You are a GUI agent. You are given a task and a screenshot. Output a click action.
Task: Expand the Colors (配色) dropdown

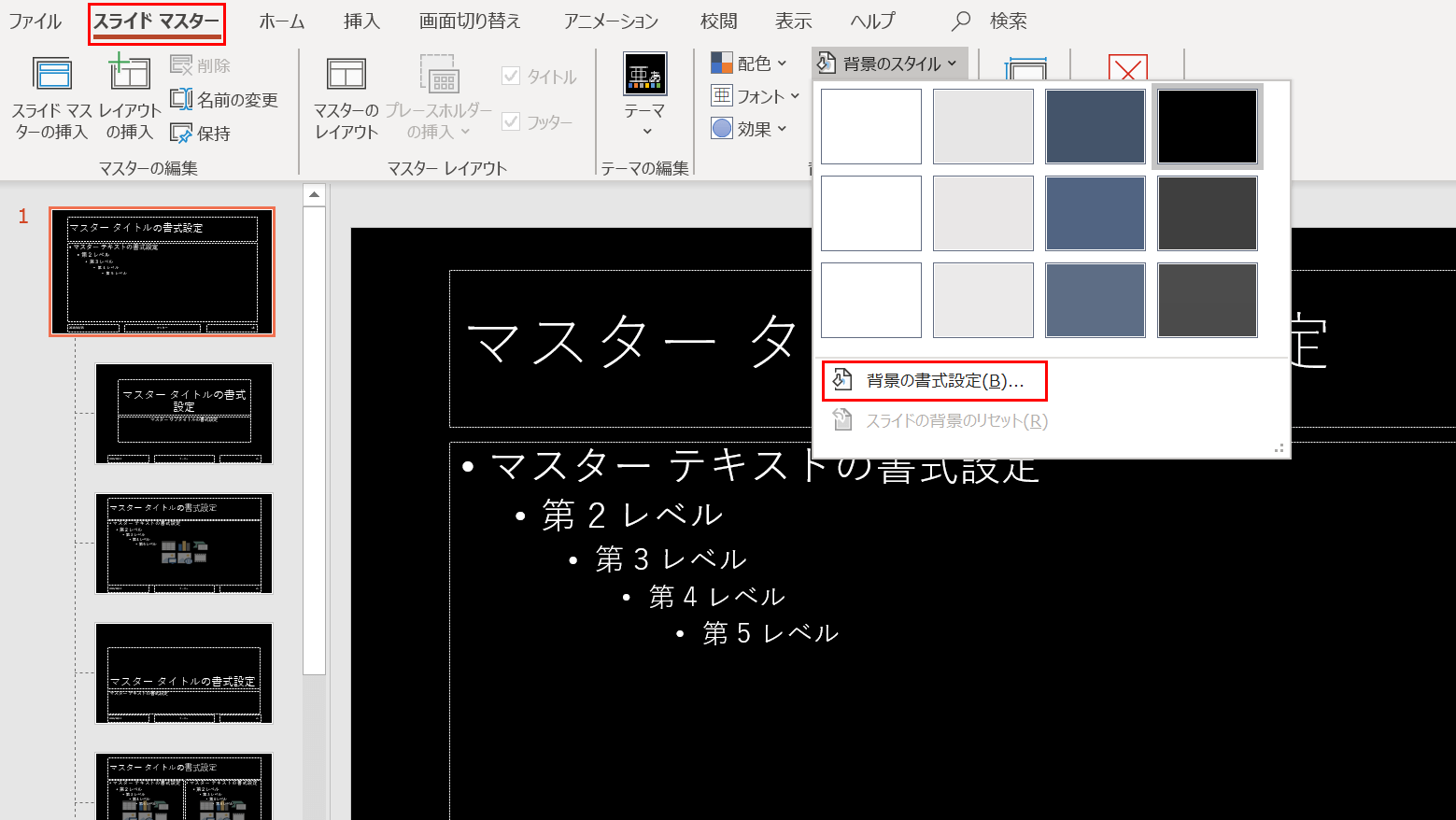pos(749,64)
